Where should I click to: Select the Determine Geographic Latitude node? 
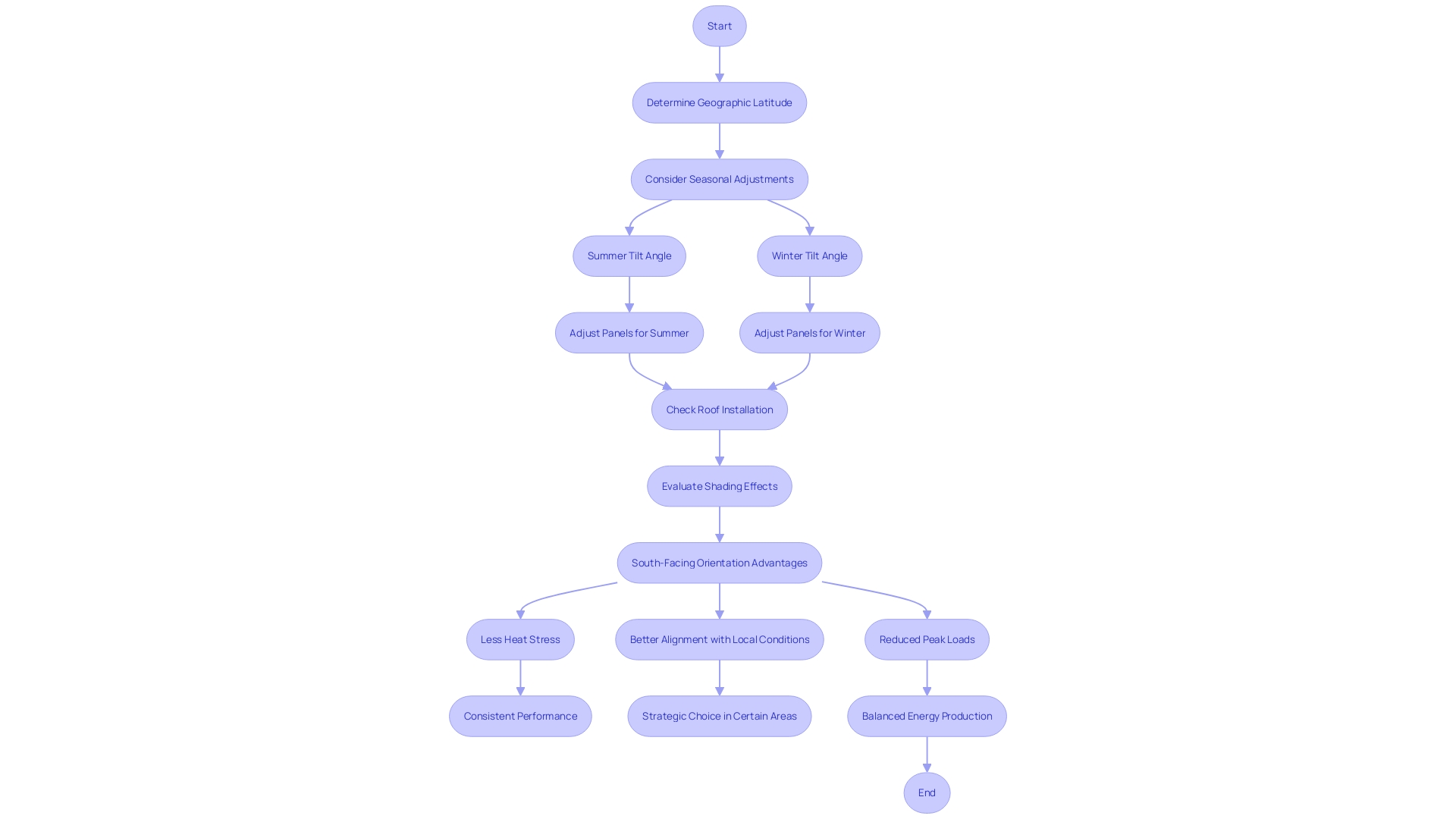(x=719, y=102)
